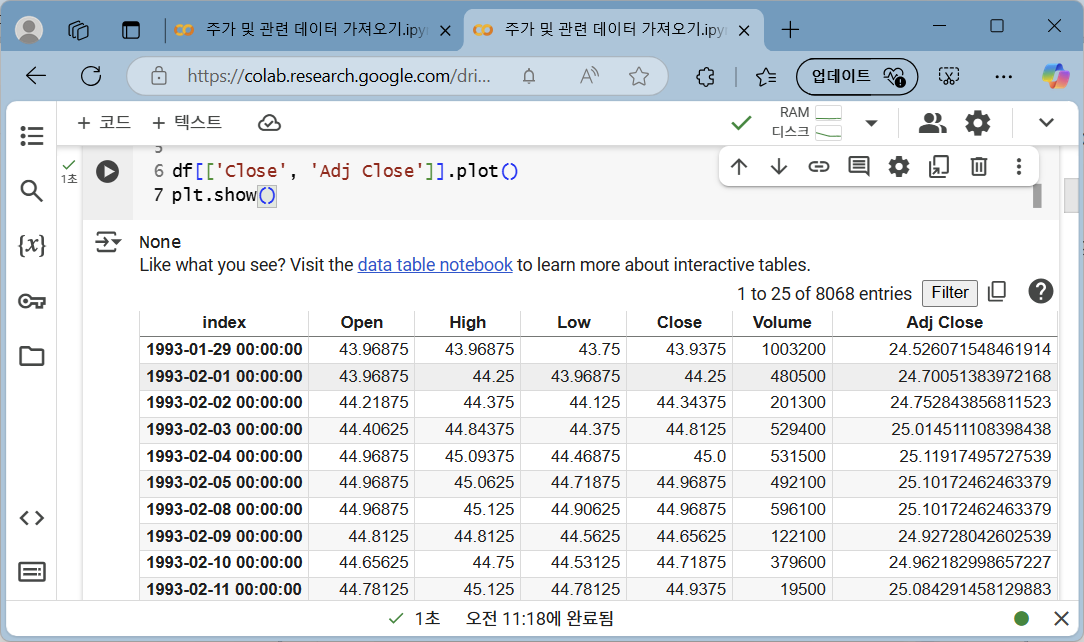Viewport: 1084px width, 642px height.
Task: Select row 1993-02-04 00:00:00 index cell
Action: coord(224,456)
